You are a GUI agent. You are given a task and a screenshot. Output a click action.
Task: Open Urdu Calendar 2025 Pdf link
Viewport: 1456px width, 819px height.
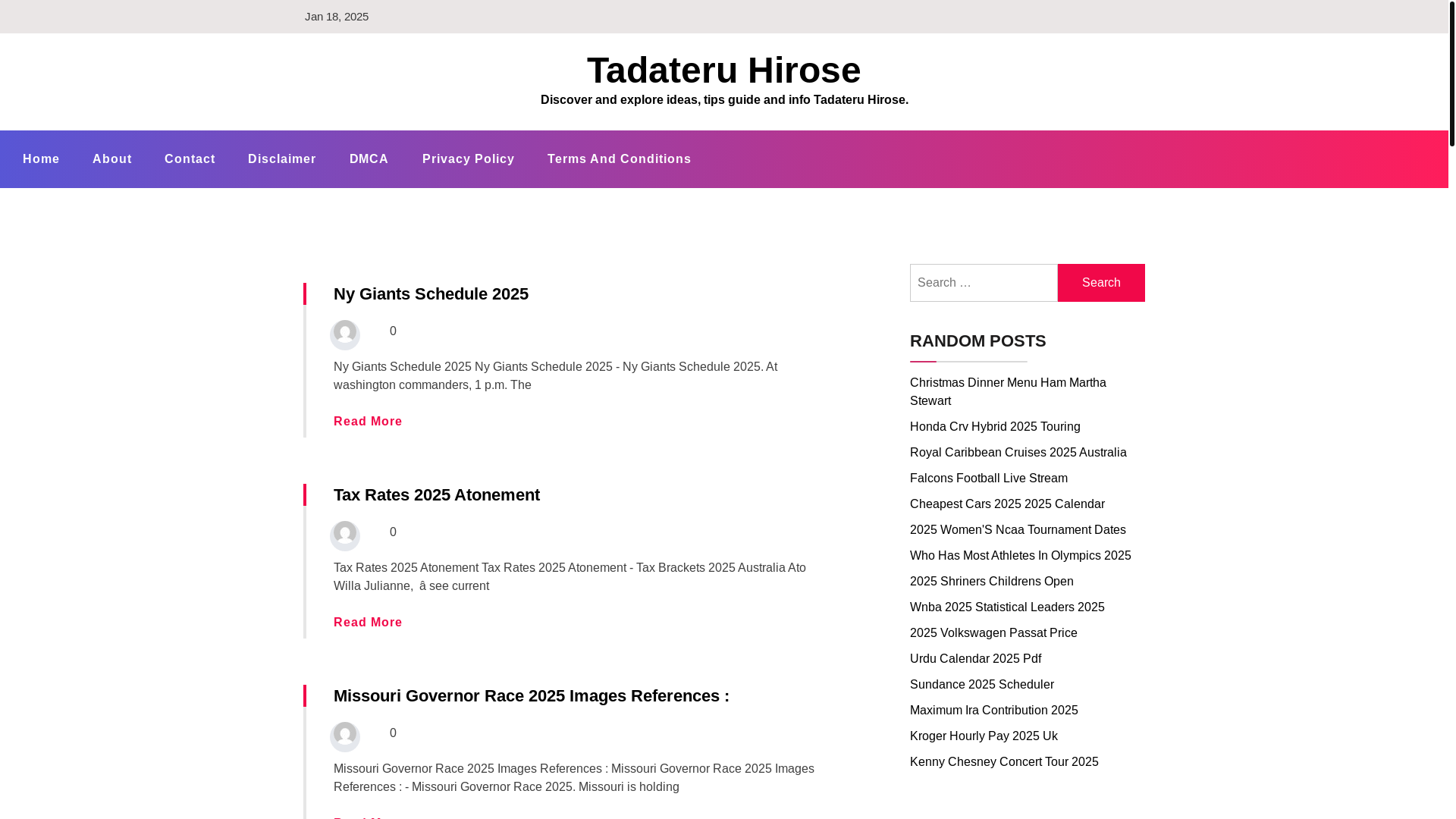tap(975, 658)
